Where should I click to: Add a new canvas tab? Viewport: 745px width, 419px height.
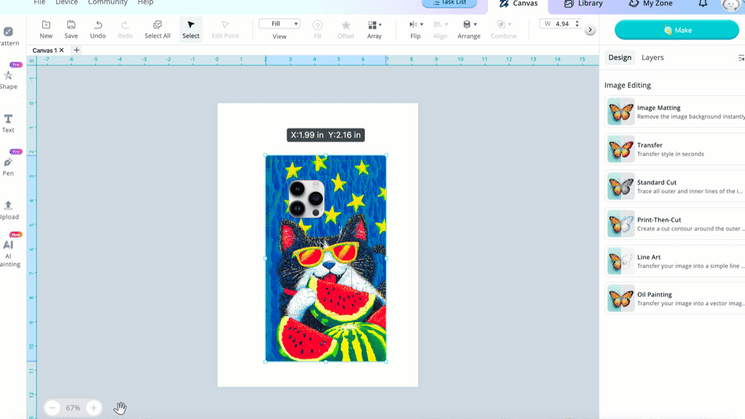(x=76, y=50)
